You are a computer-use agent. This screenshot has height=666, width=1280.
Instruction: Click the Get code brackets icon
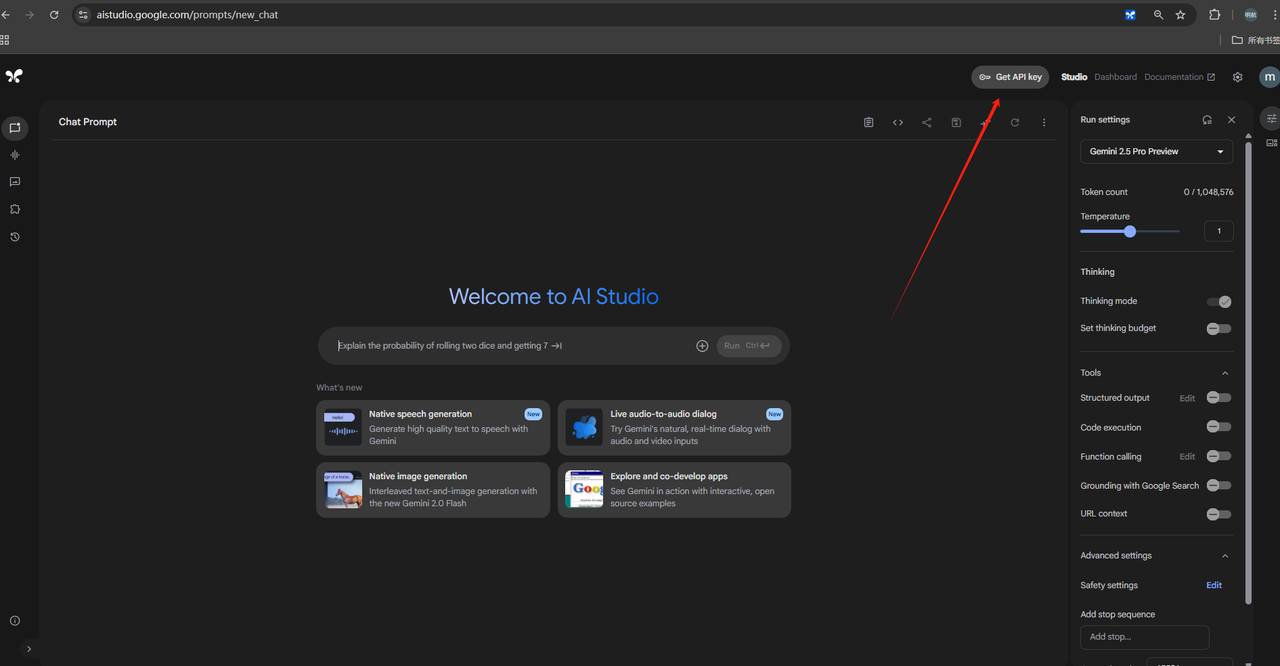click(x=898, y=122)
